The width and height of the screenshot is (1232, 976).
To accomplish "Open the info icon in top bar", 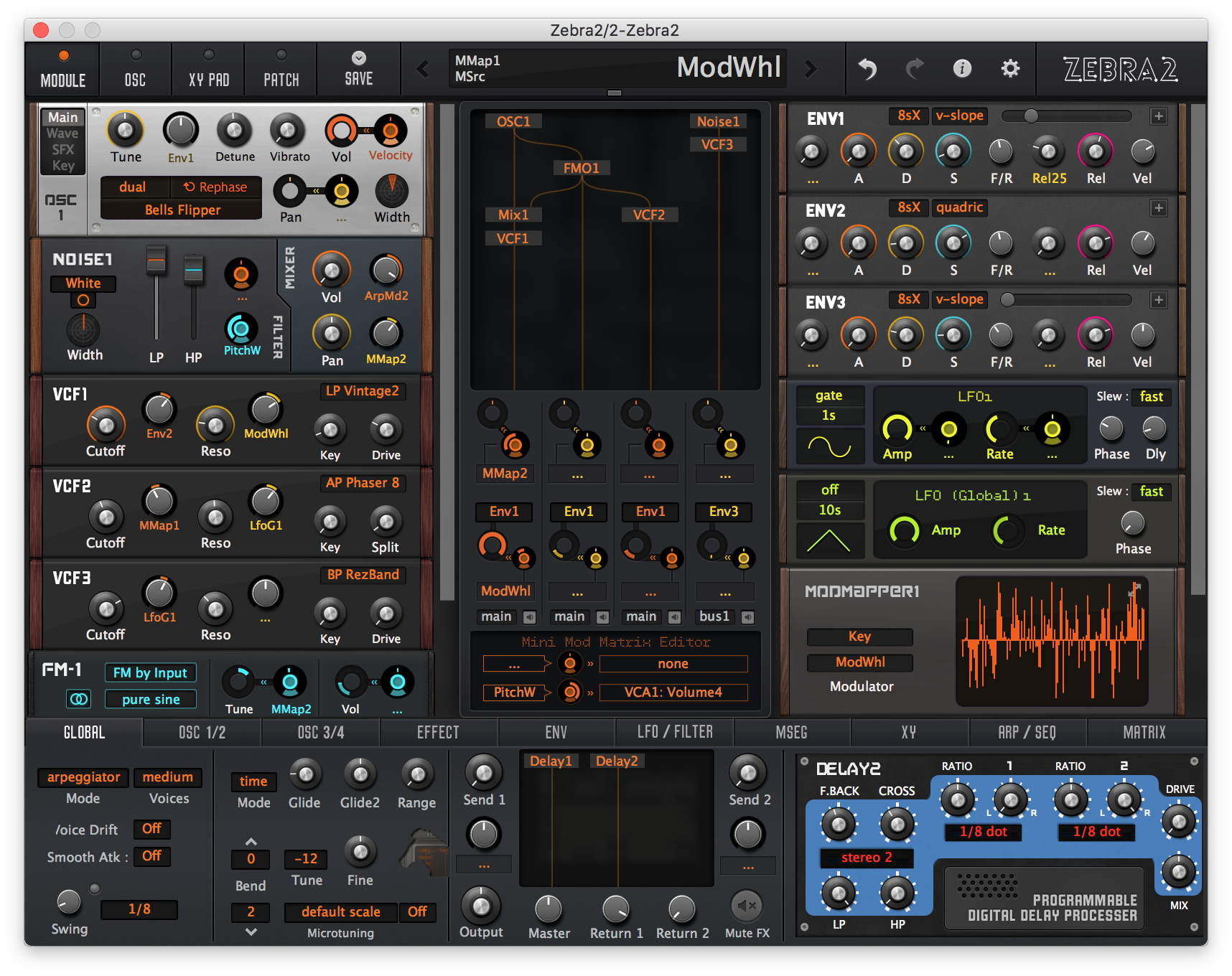I will point(962,68).
